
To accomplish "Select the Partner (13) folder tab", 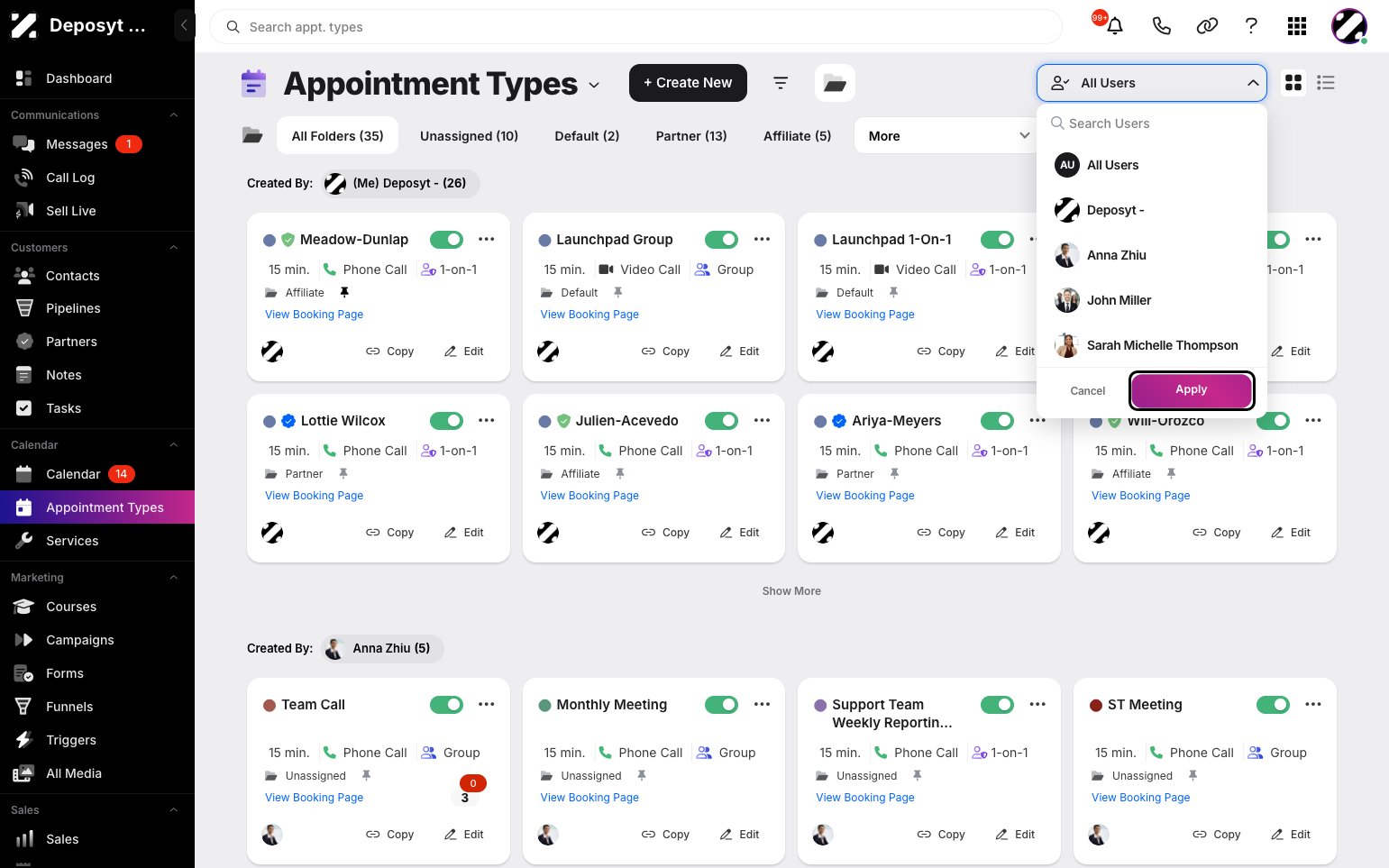I will (691, 136).
